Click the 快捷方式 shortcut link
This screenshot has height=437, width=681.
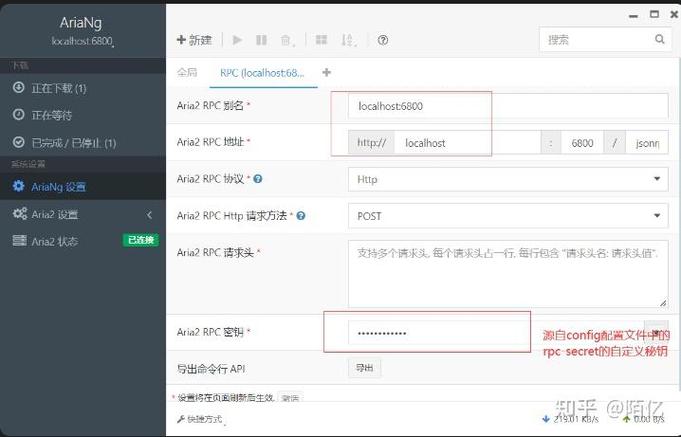click(x=200, y=419)
